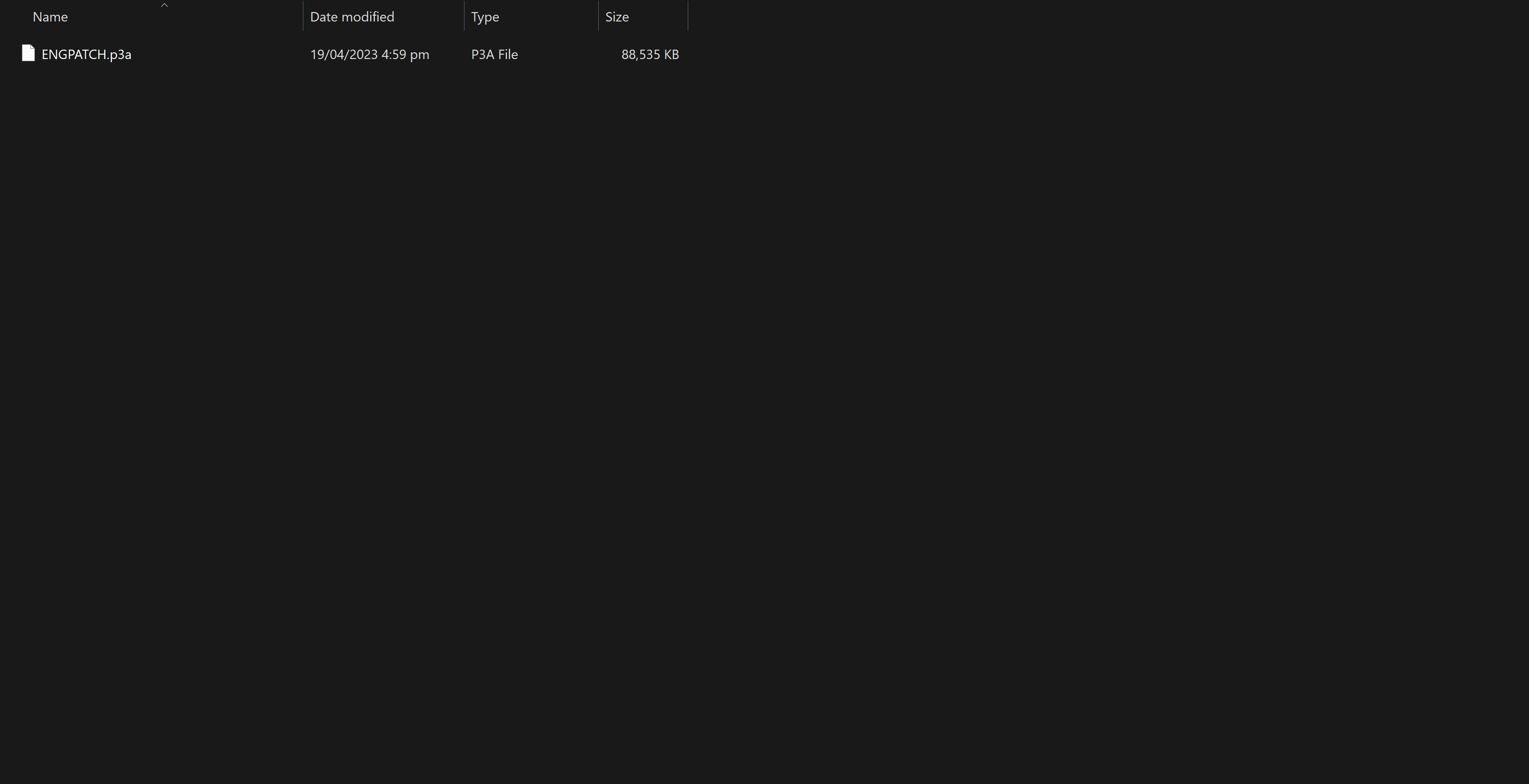Click the 19/04/2023 date modified cell
Viewport: 1529px width, 784px height.
[x=344, y=55]
